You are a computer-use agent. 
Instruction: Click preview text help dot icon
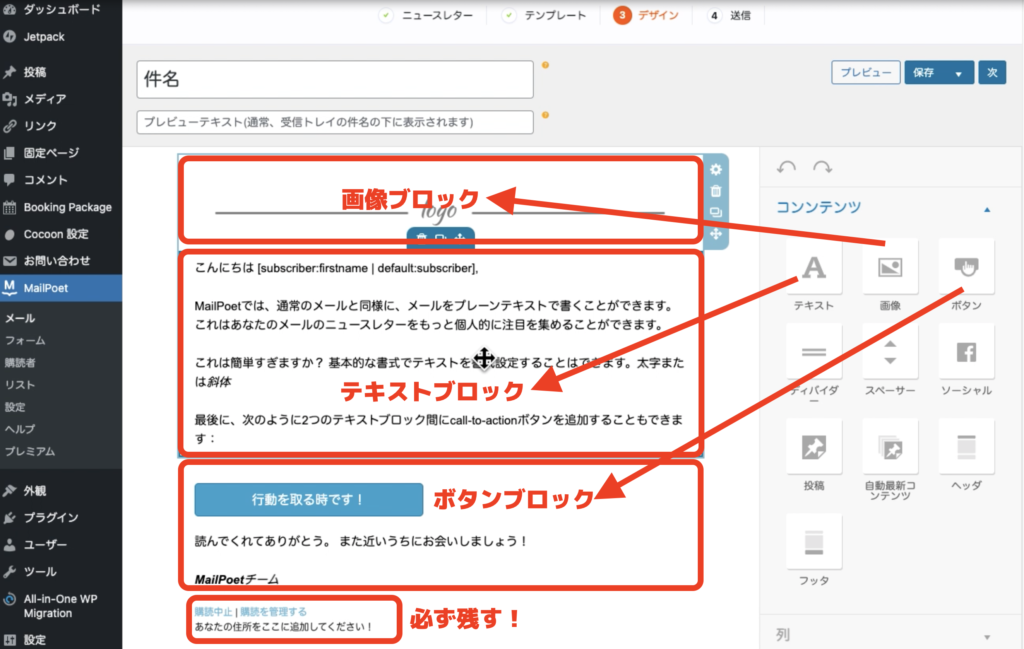coord(545,115)
